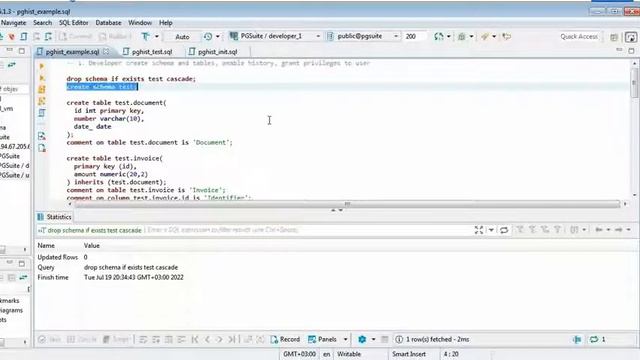Click the transaction mode icon before Auto
This screenshot has width=640, height=360.
(145, 36)
